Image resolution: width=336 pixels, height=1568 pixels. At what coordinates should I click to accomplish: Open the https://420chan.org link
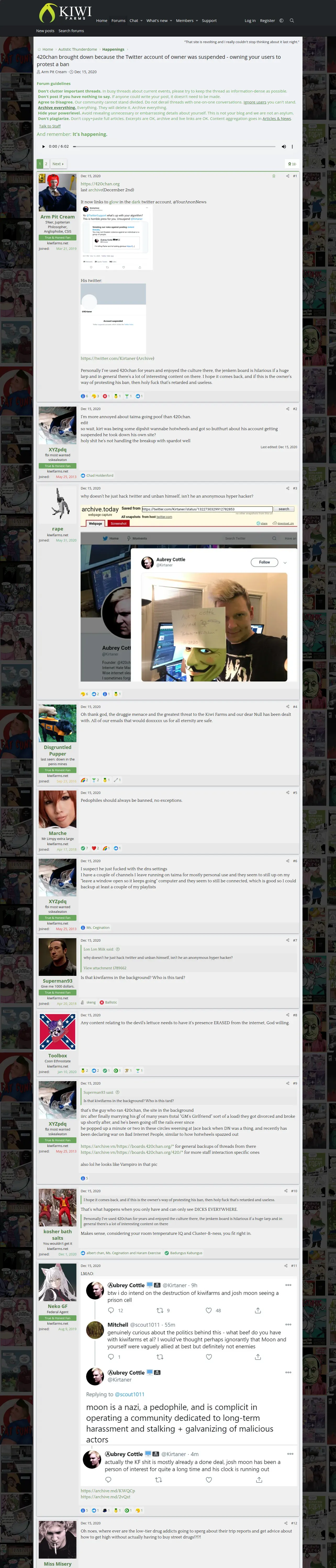pyautogui.click(x=100, y=184)
